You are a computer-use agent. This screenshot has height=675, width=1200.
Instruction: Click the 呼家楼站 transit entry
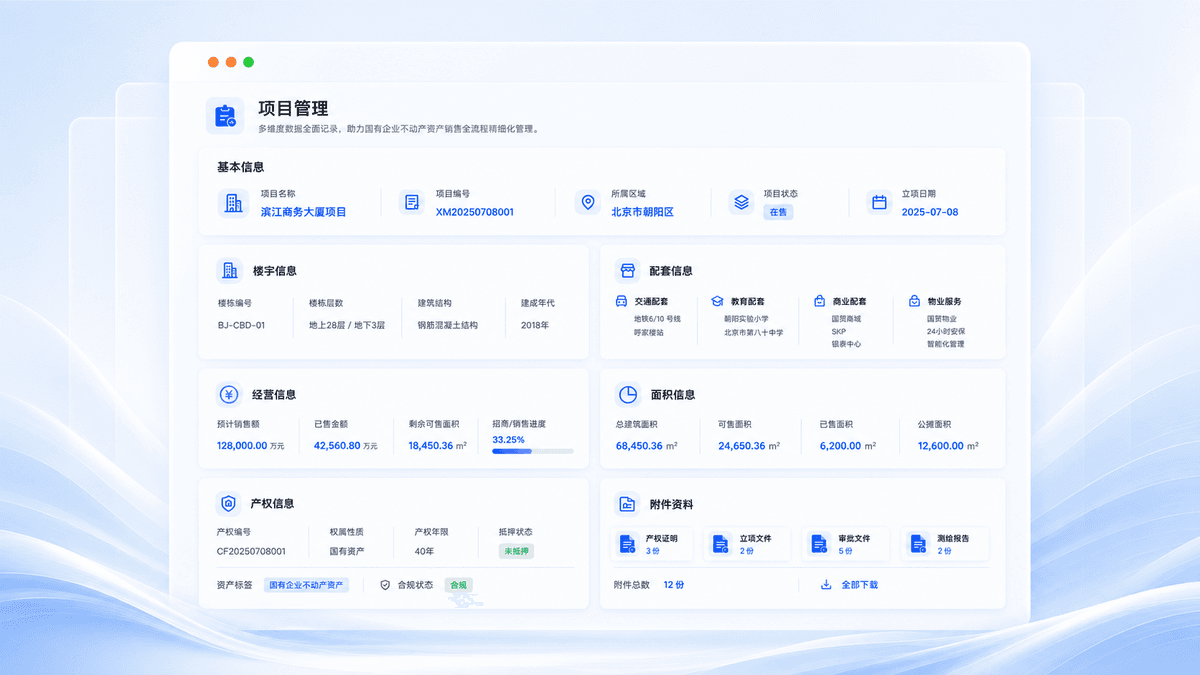[x=649, y=332]
